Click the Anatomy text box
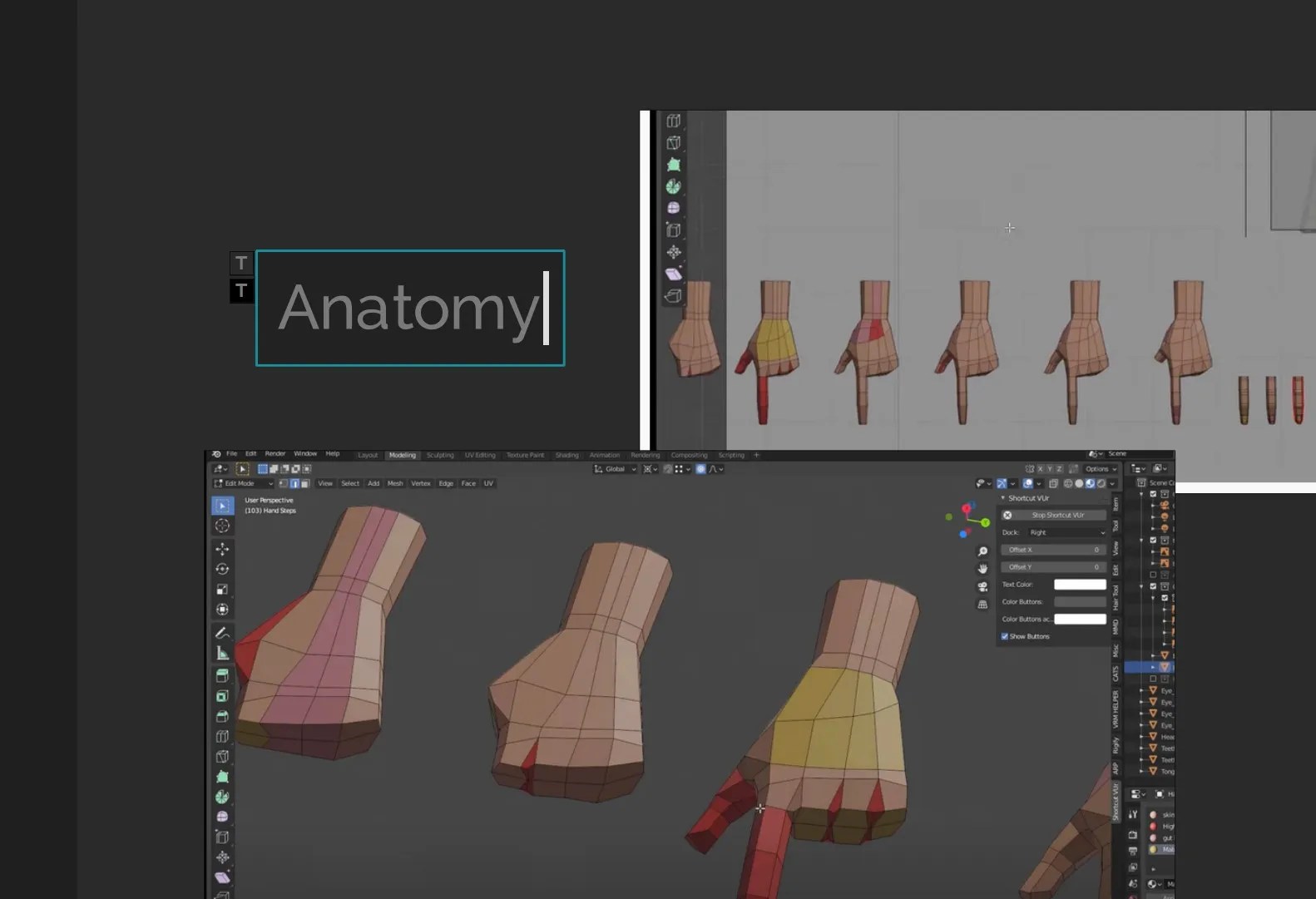This screenshot has height=899, width=1316. tap(410, 308)
